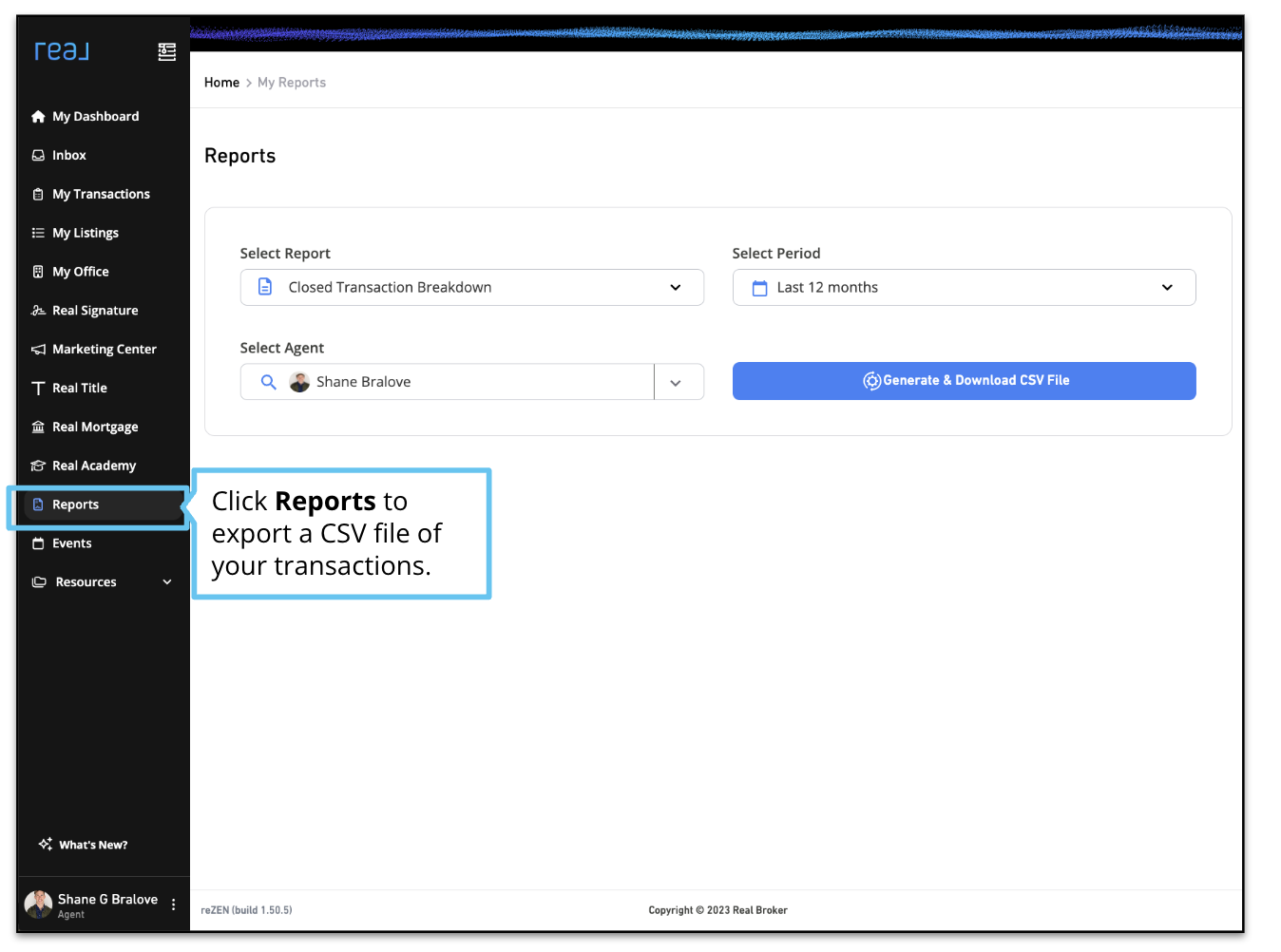Viewport: 1281px width, 952px height.
Task: Click the 'Reports' page heading
Action: (239, 156)
